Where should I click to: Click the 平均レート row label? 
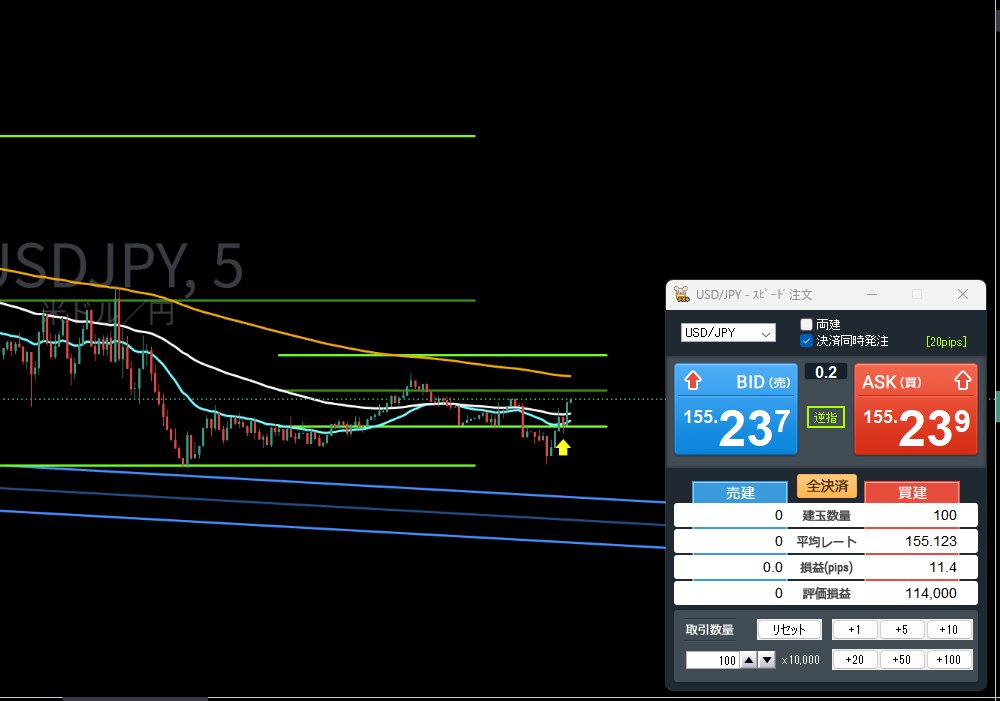pos(826,542)
